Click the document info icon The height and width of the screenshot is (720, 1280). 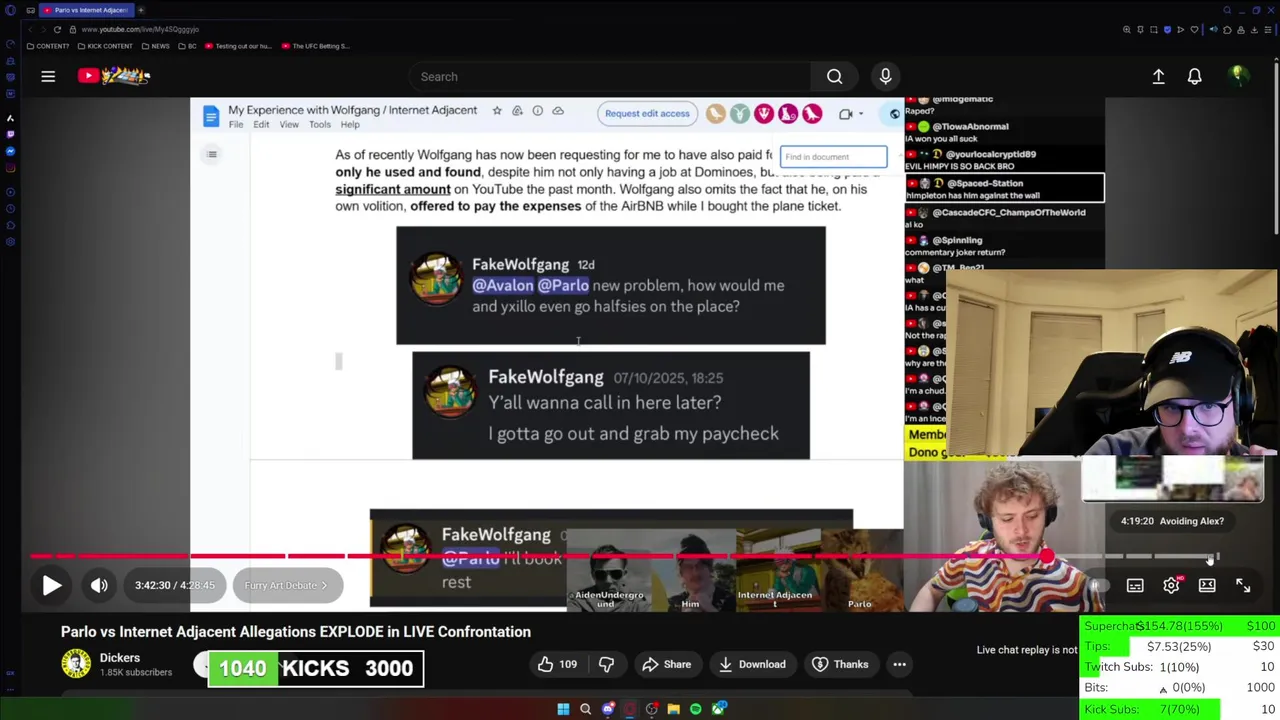(537, 111)
